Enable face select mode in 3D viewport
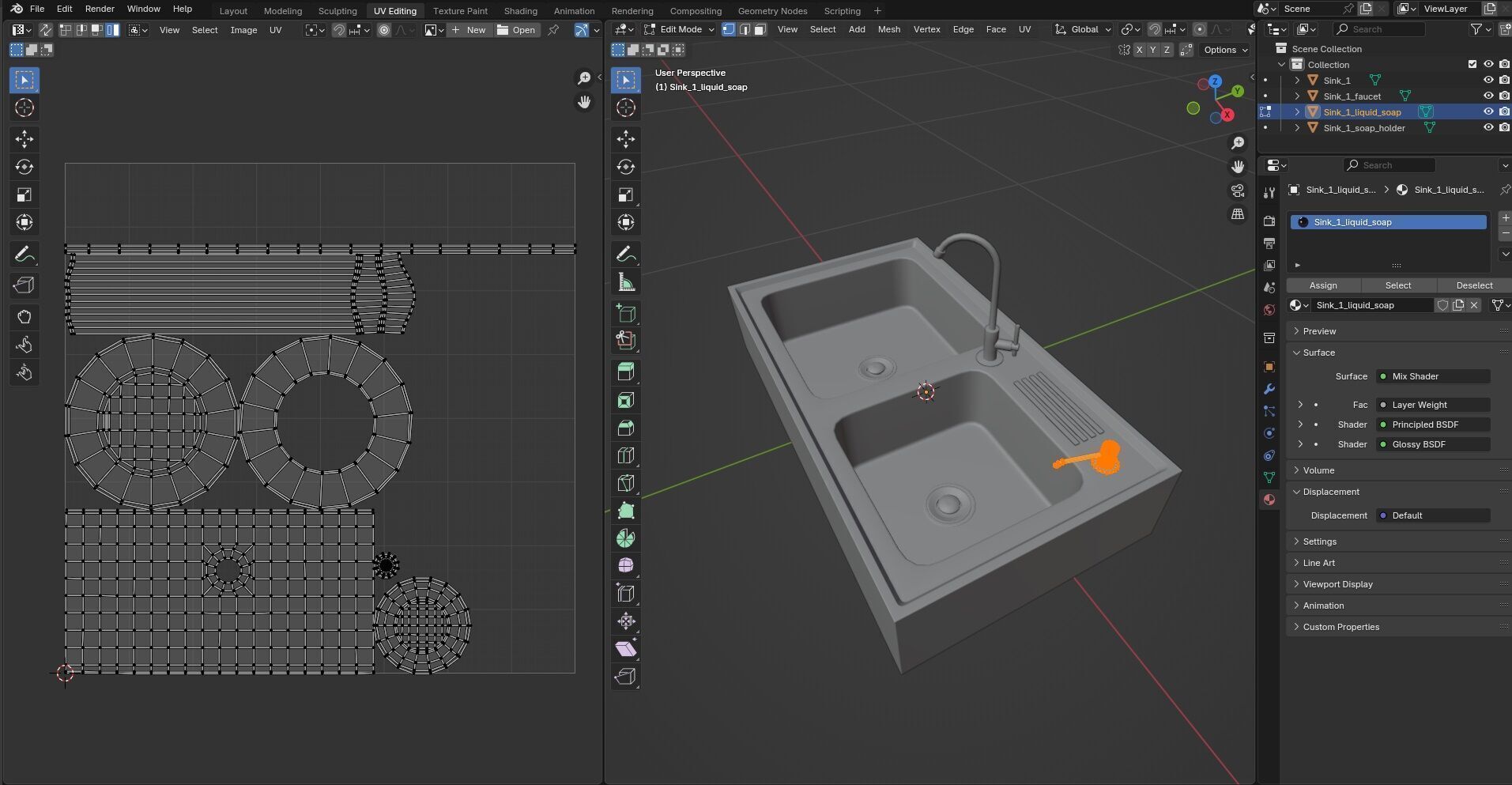The image size is (1512, 785). pyautogui.click(x=760, y=29)
